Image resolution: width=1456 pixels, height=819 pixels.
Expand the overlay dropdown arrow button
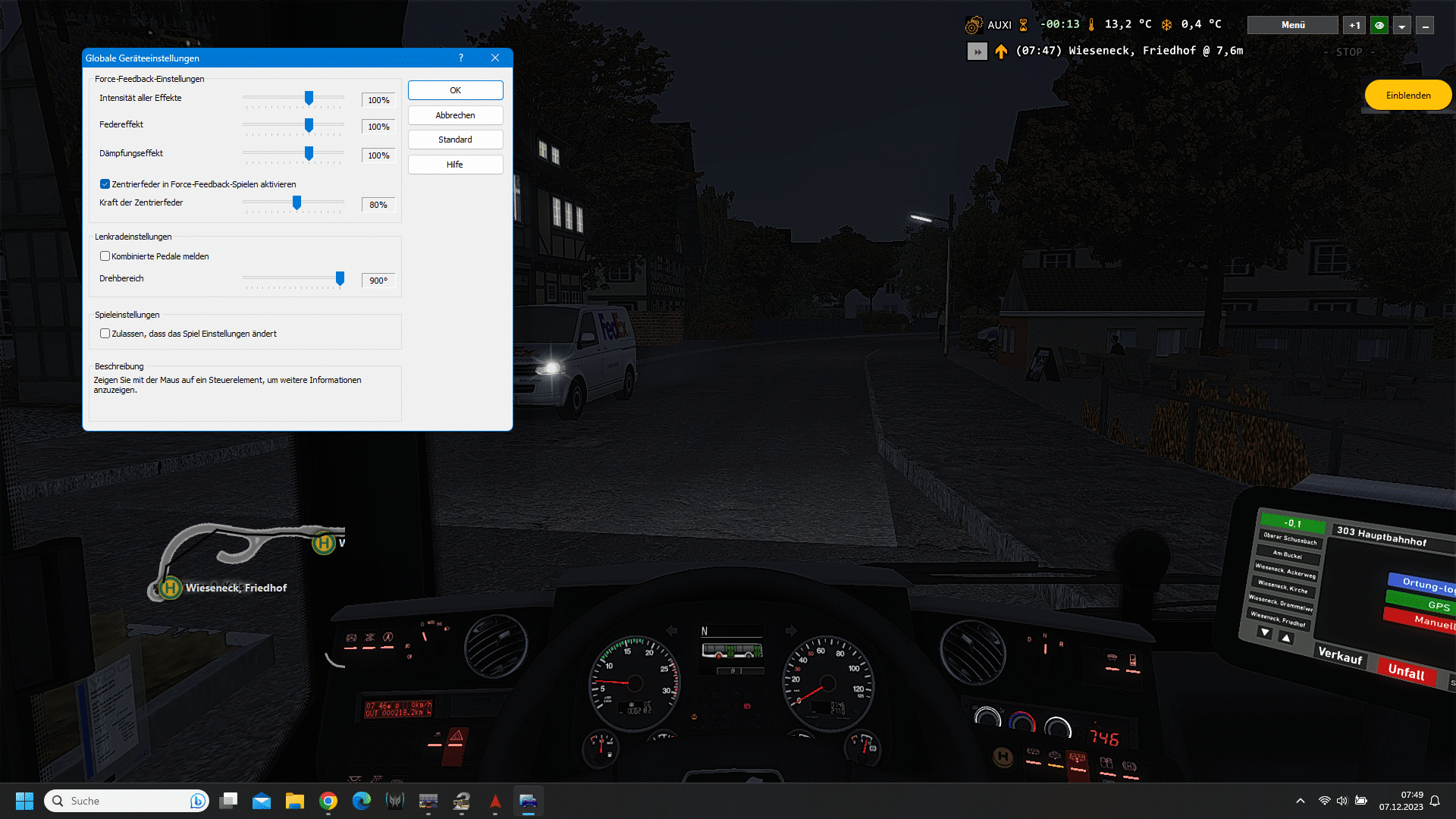point(1401,25)
